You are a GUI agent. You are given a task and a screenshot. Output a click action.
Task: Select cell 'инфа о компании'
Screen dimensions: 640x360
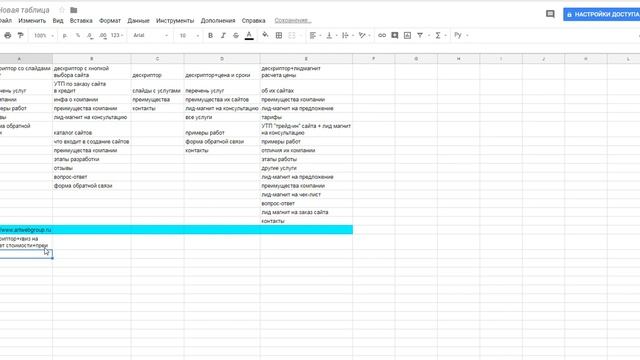point(92,100)
